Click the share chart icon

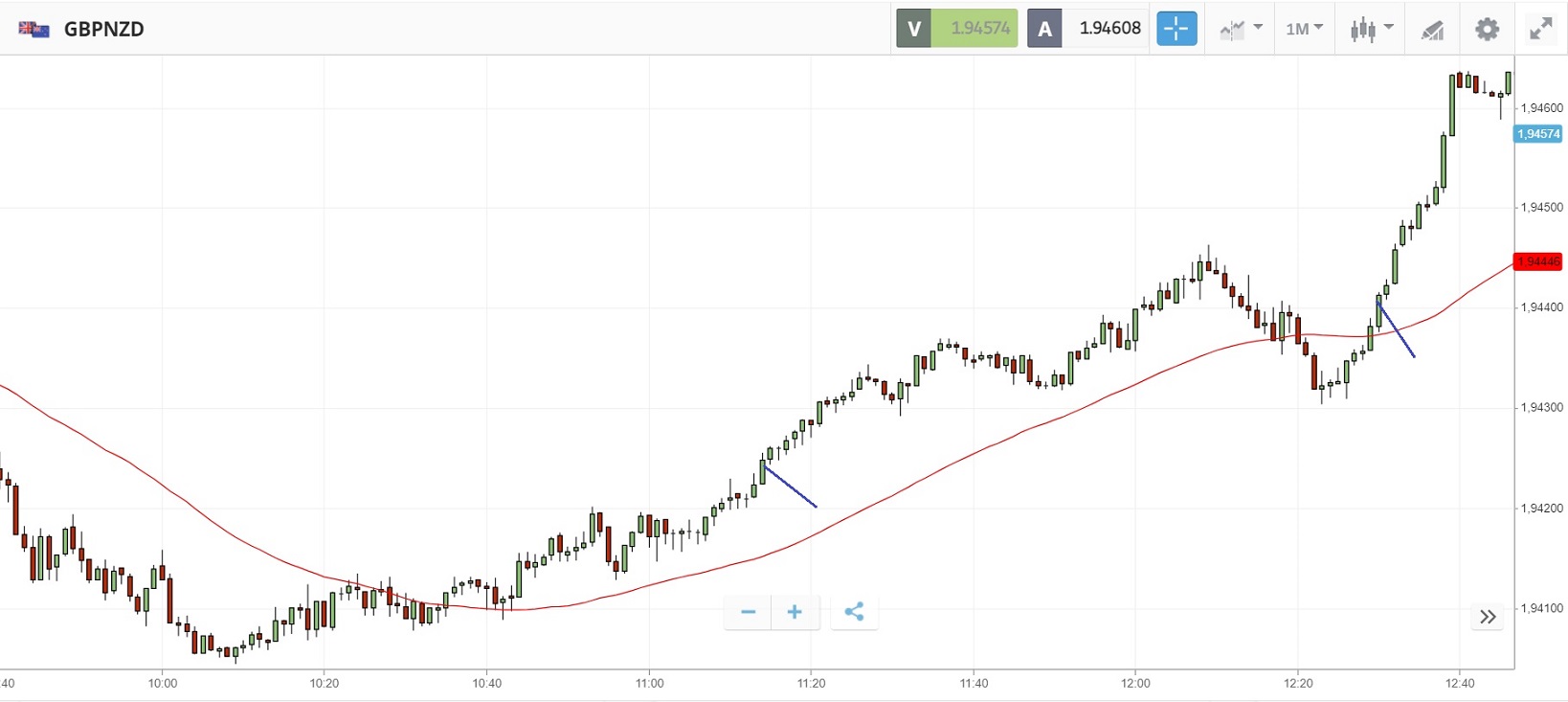855,612
